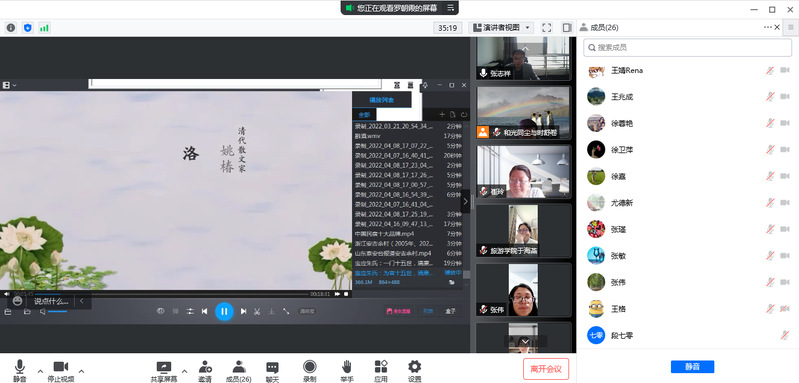Click the blue security shield icon
The width and height of the screenshot is (799, 383).
28,28
